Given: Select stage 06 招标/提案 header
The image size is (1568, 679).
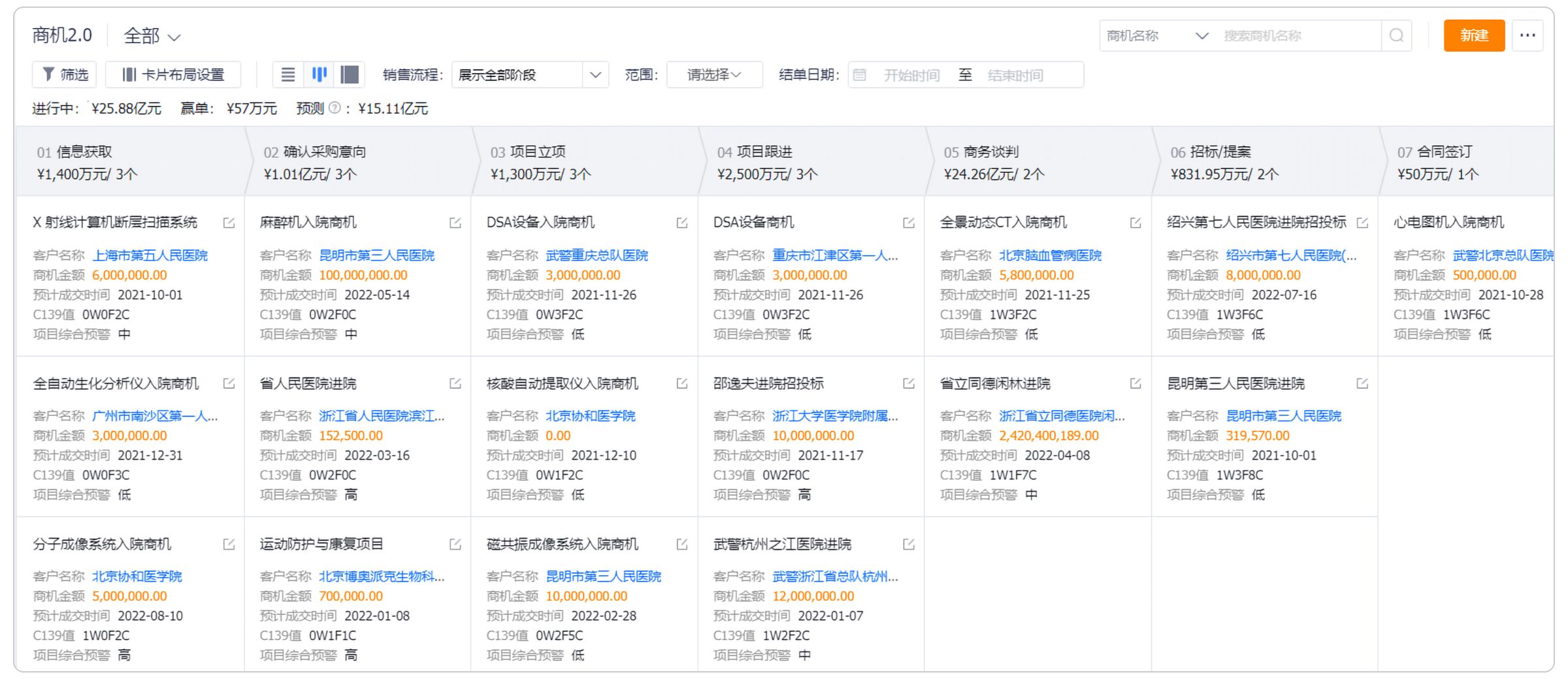Looking at the screenshot, I should 1265,162.
